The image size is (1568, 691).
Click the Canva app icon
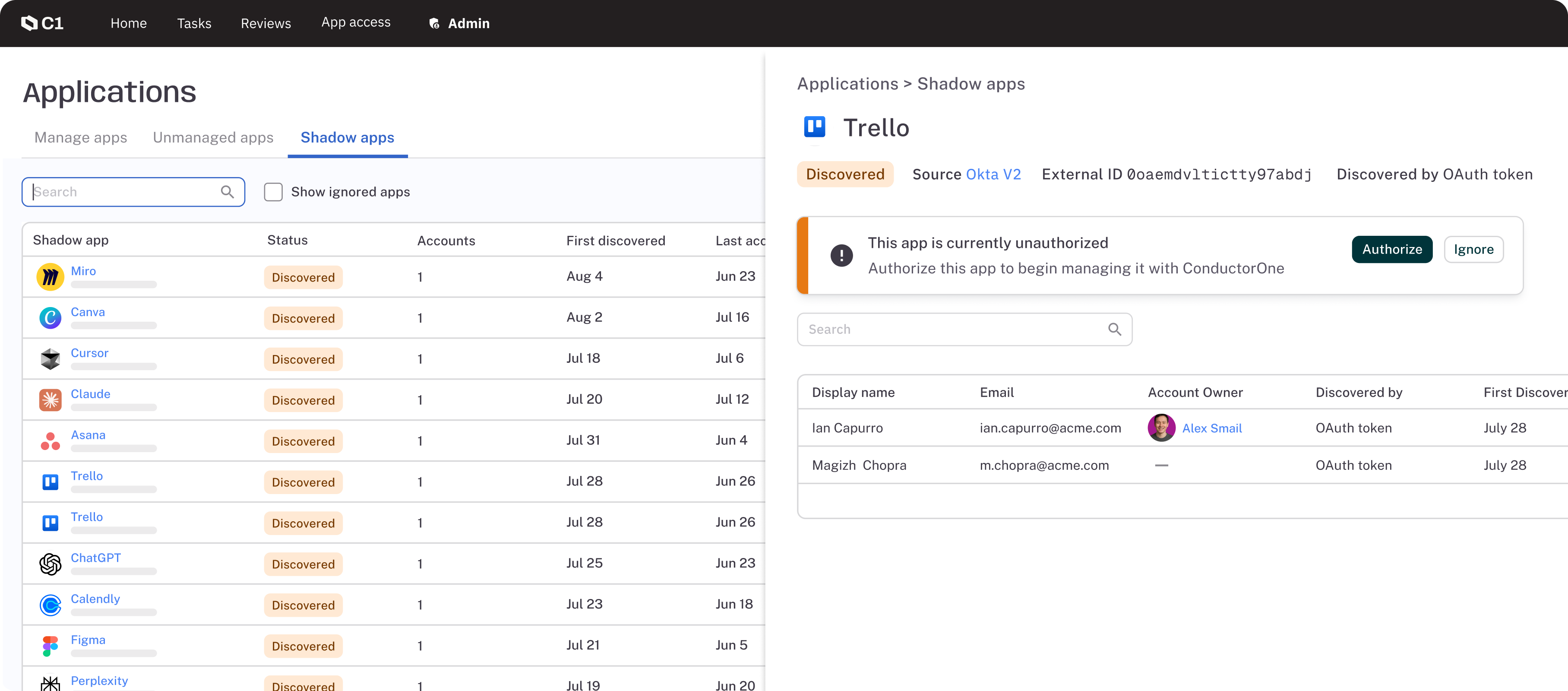[x=50, y=318]
